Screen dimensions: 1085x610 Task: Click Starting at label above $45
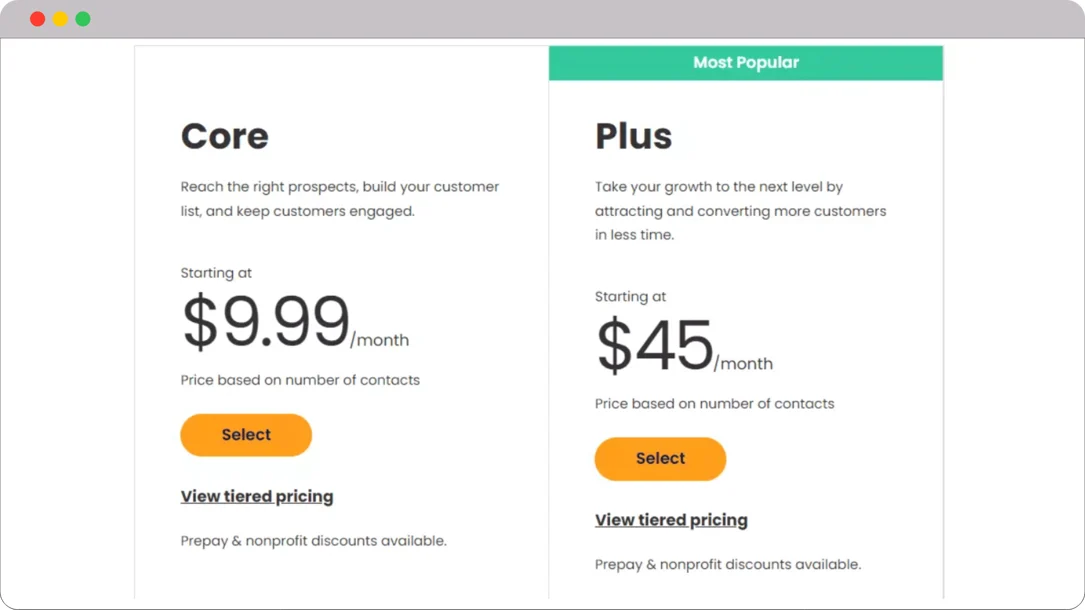630,296
